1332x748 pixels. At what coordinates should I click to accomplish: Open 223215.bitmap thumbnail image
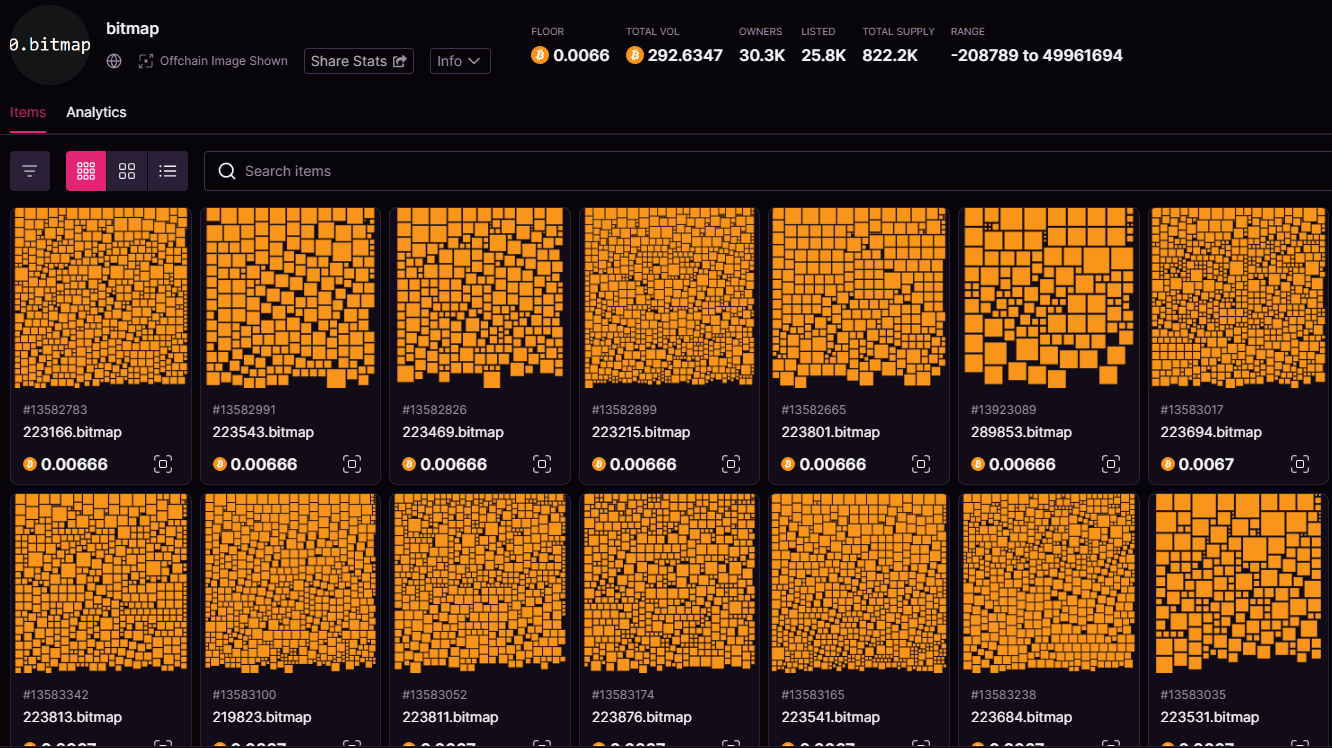(x=670, y=298)
